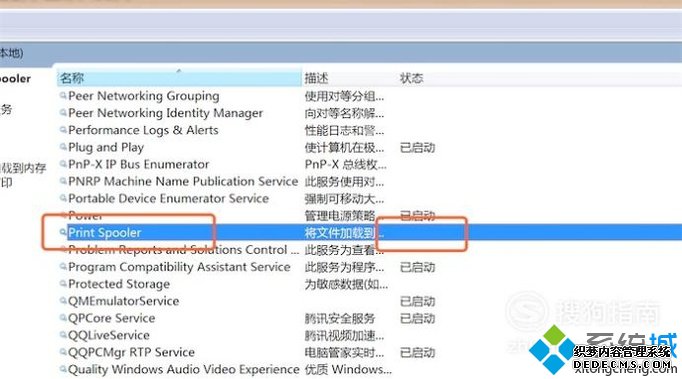
Task: Select the Peer Networking Grouping service
Action: pyautogui.click(x=144, y=96)
